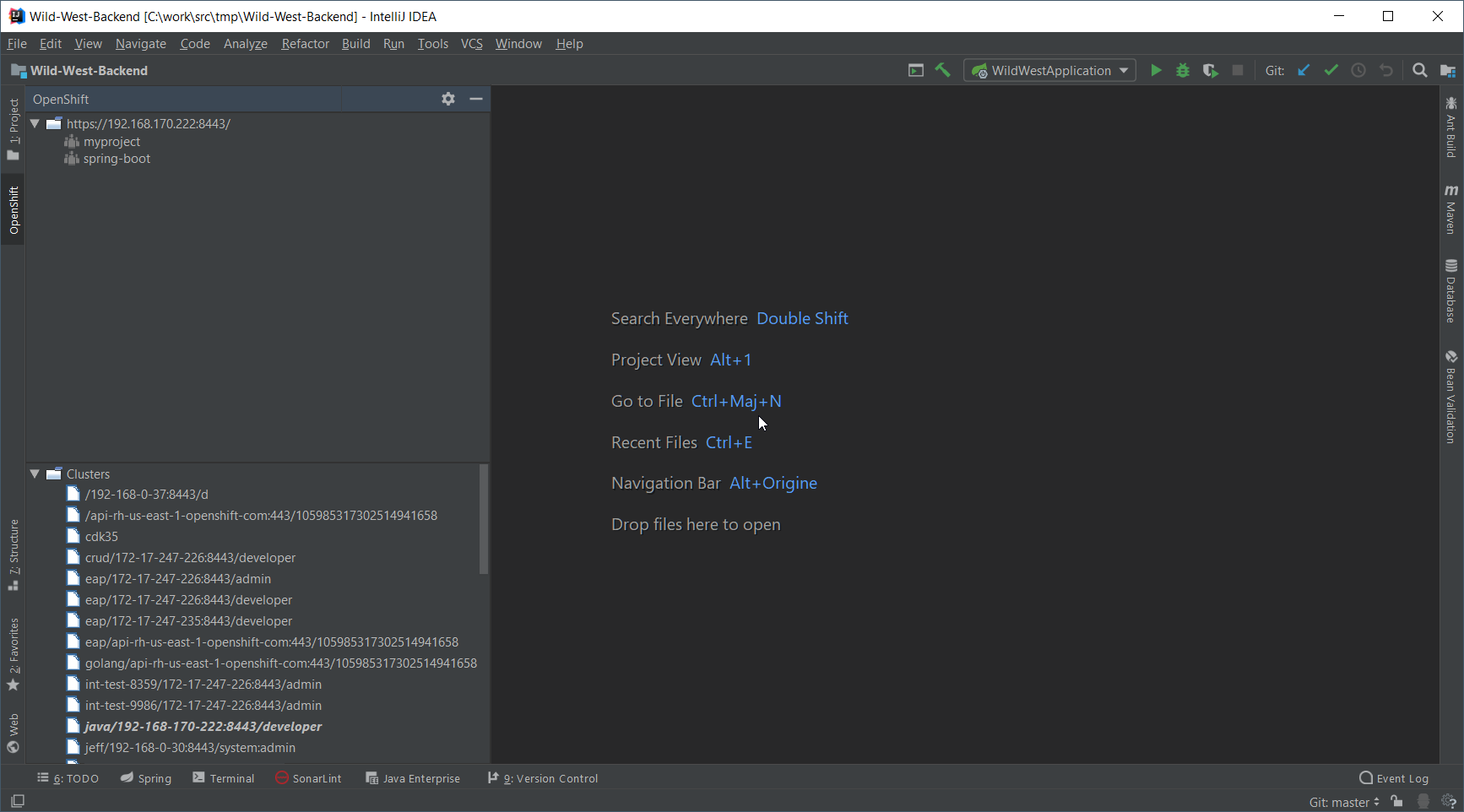Click the spring-boot project icon

pos(72,159)
